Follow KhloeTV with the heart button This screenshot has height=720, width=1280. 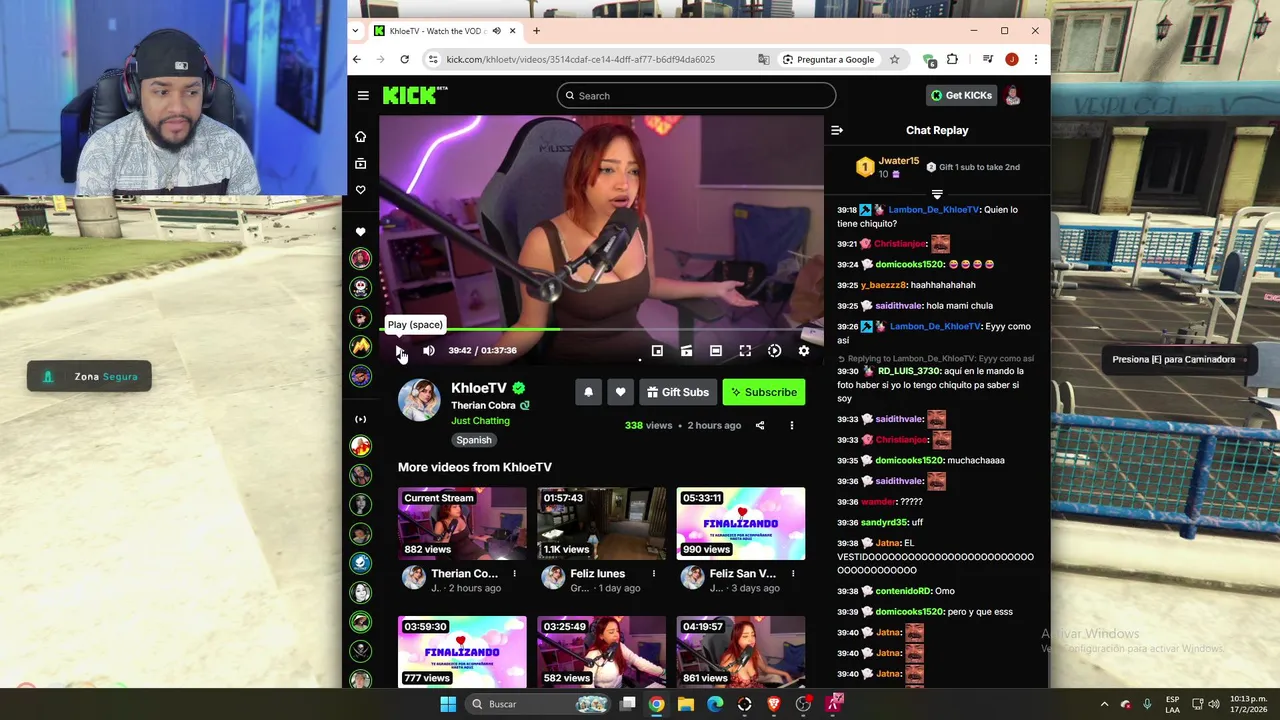click(620, 392)
